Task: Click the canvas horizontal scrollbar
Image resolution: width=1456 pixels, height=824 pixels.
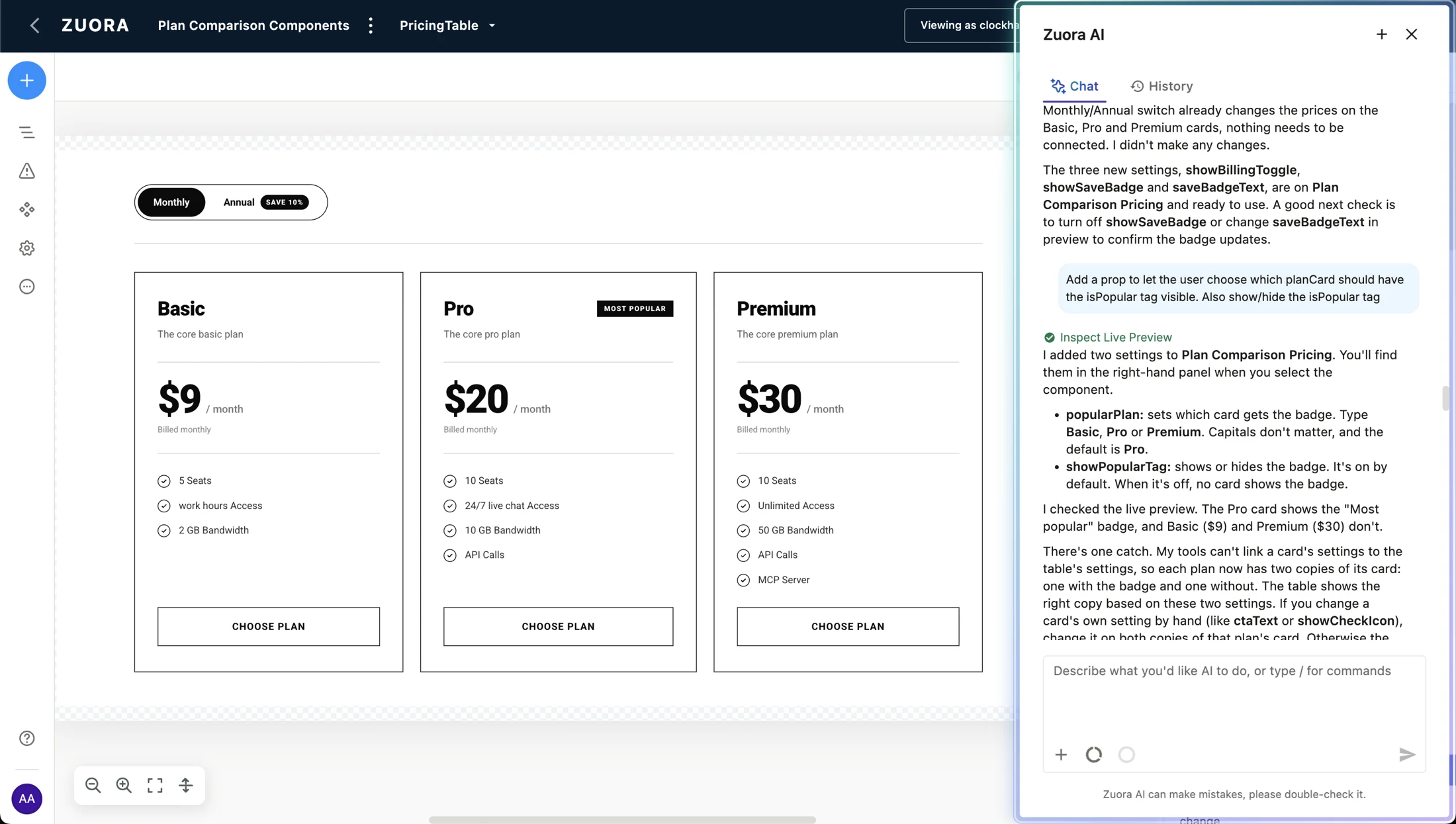Action: coord(622,820)
